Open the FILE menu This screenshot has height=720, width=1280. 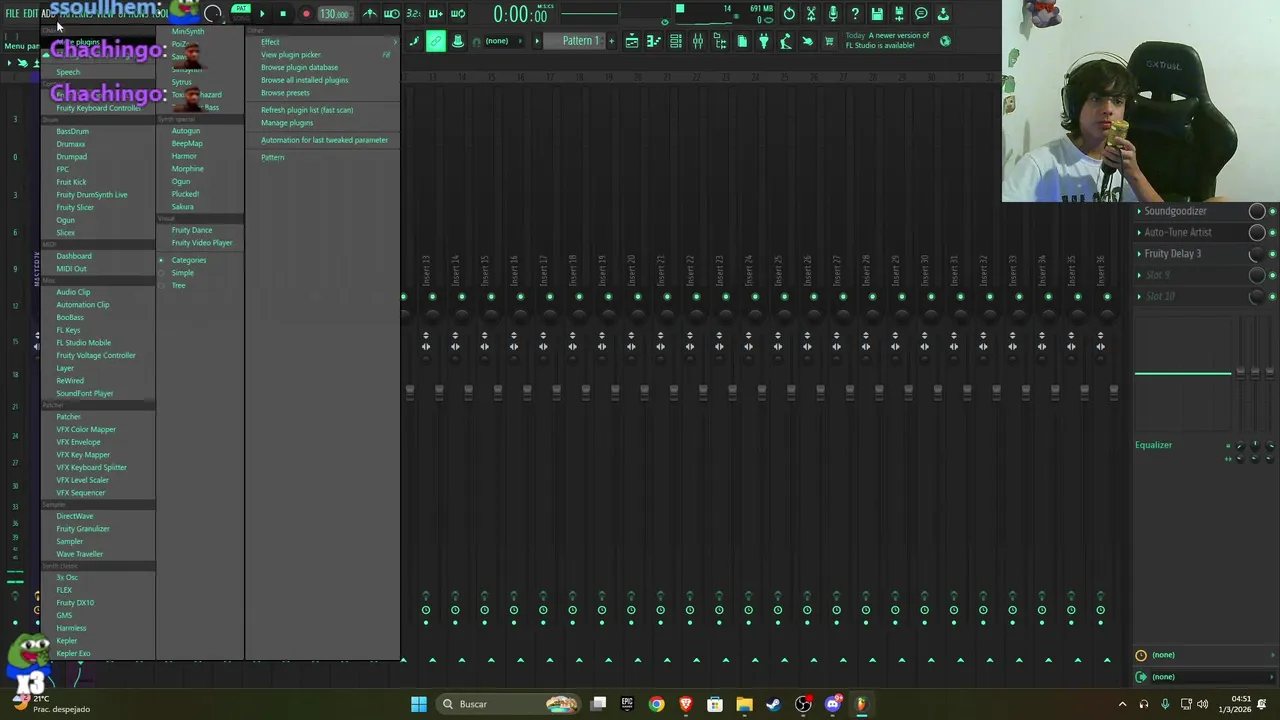click(12, 14)
